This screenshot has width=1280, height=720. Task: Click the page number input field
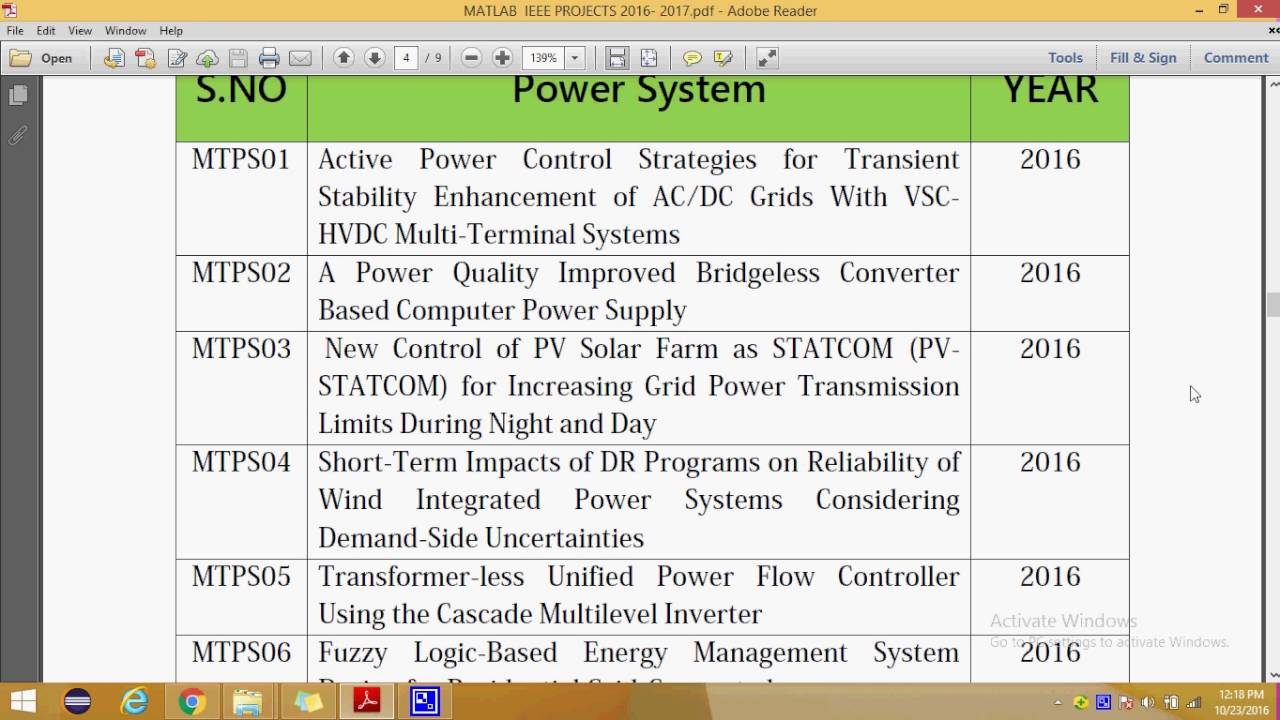pos(406,58)
